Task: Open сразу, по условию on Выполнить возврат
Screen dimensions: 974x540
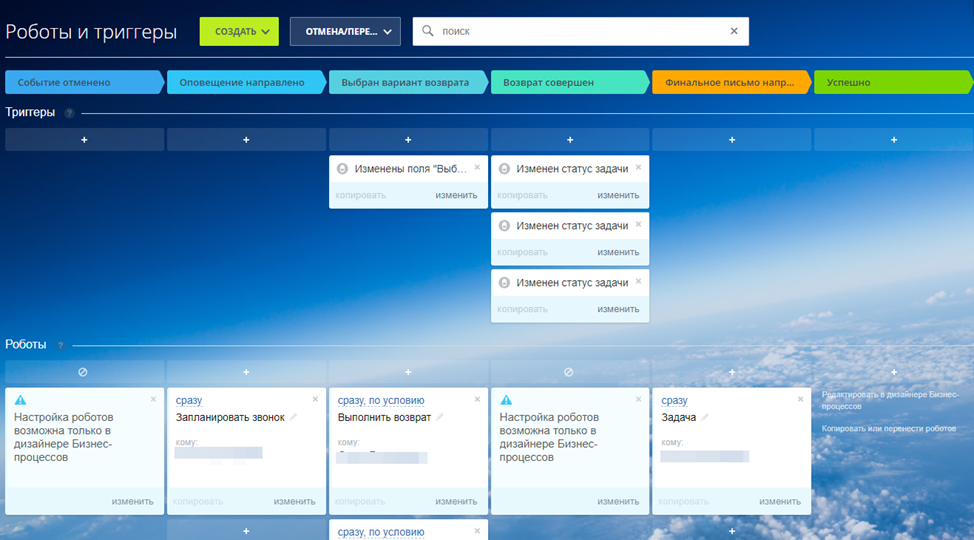Action: point(381,400)
